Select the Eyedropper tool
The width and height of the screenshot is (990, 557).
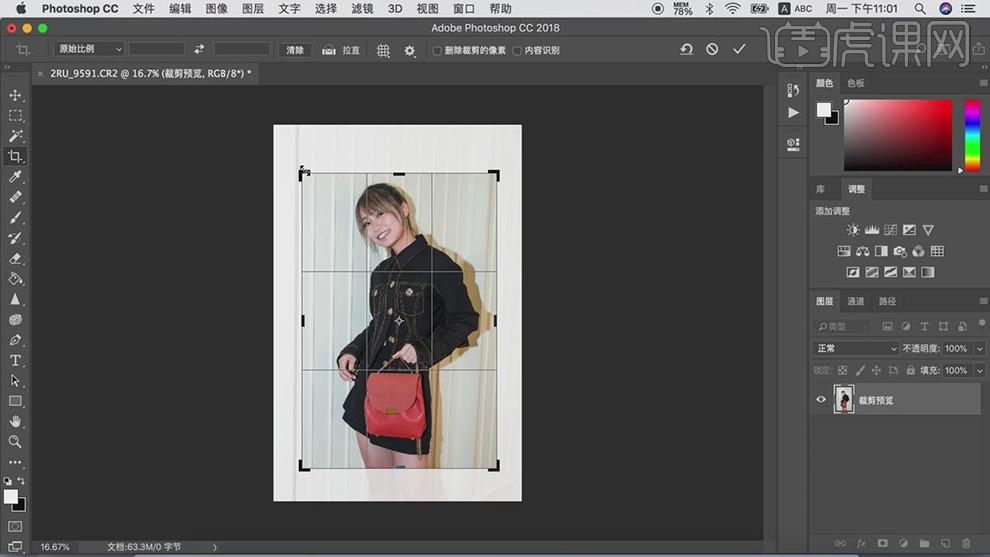click(x=15, y=176)
